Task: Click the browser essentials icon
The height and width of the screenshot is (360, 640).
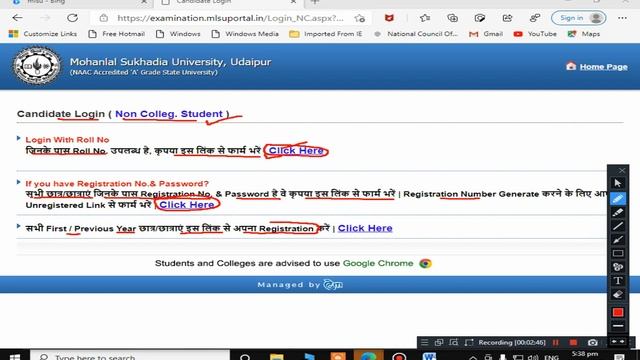Action: coord(480,18)
